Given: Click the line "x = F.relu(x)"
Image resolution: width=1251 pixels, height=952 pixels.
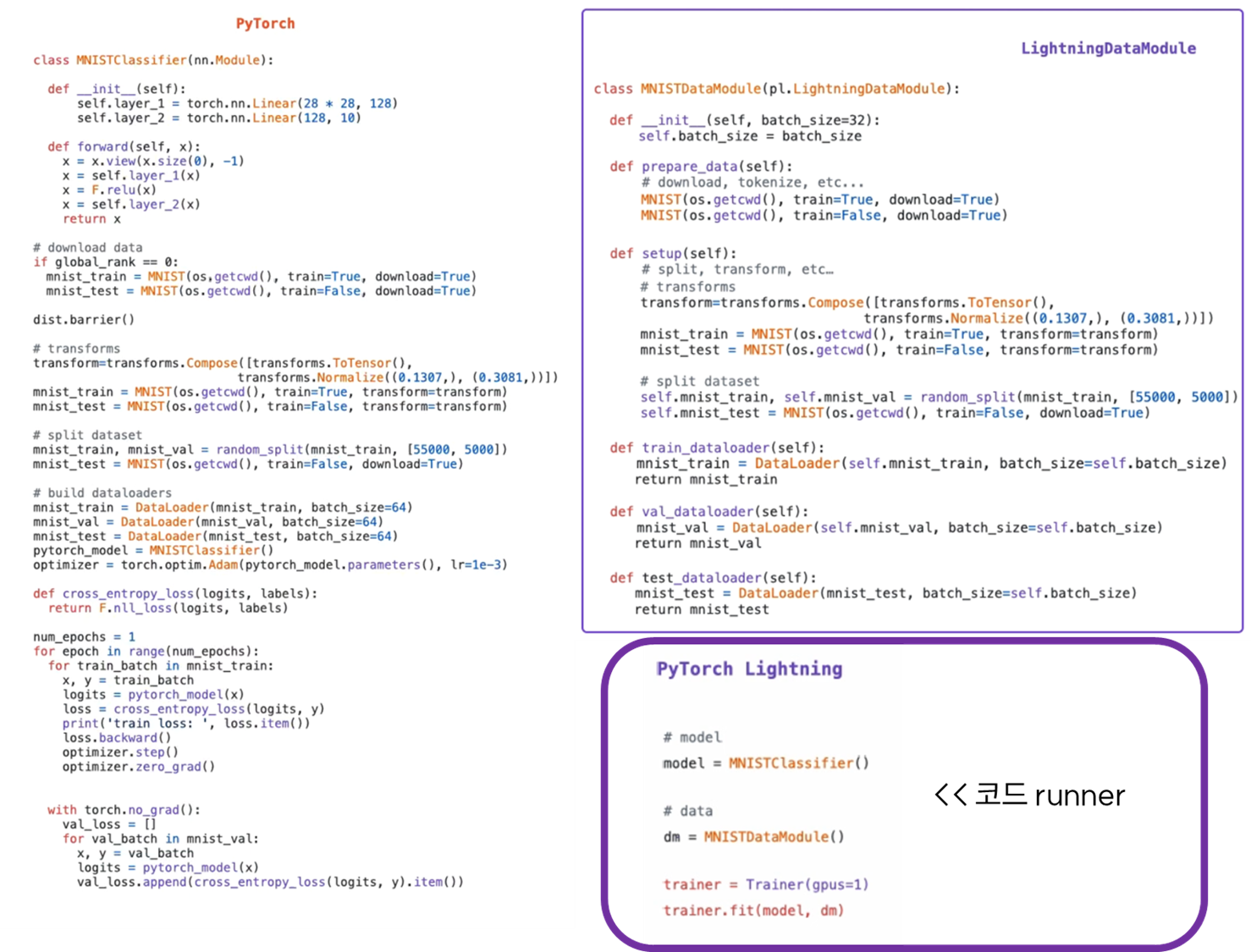Looking at the screenshot, I should point(109,190).
